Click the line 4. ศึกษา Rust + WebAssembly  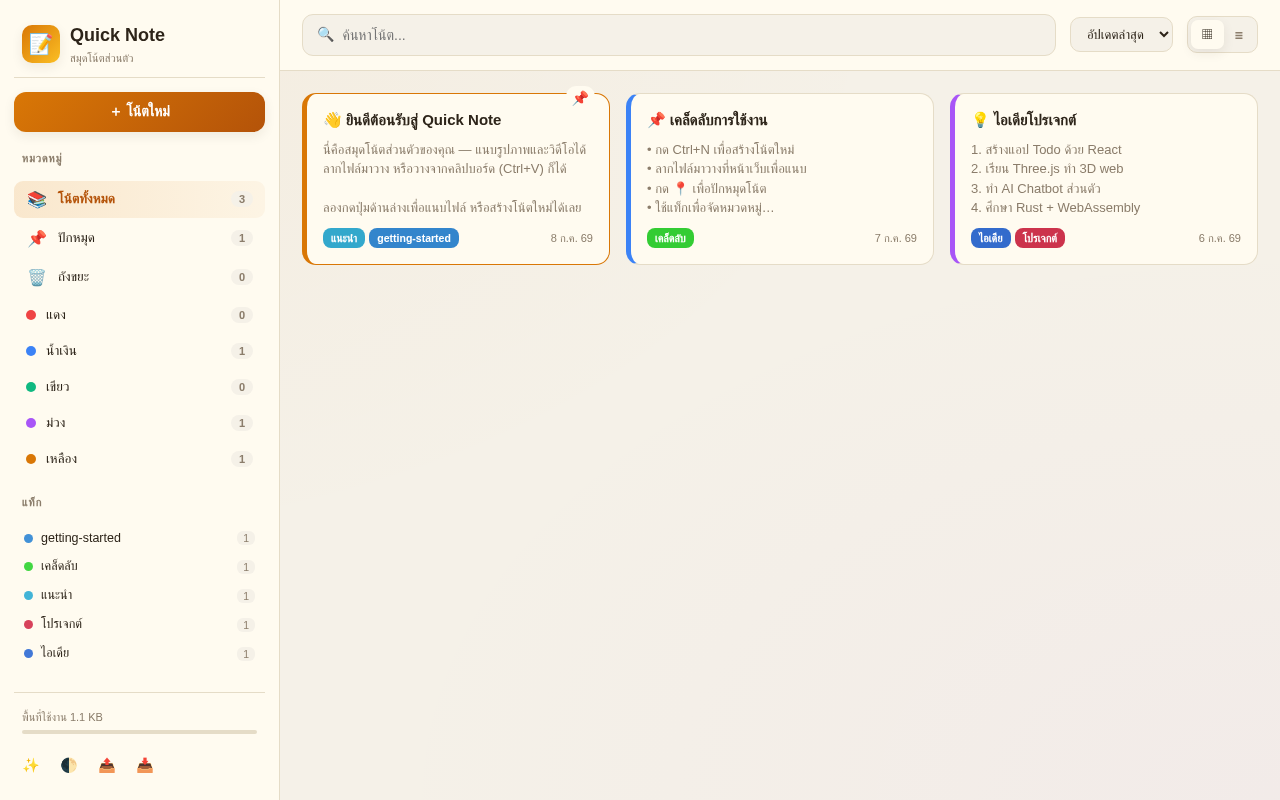pyautogui.click(x=1055, y=208)
